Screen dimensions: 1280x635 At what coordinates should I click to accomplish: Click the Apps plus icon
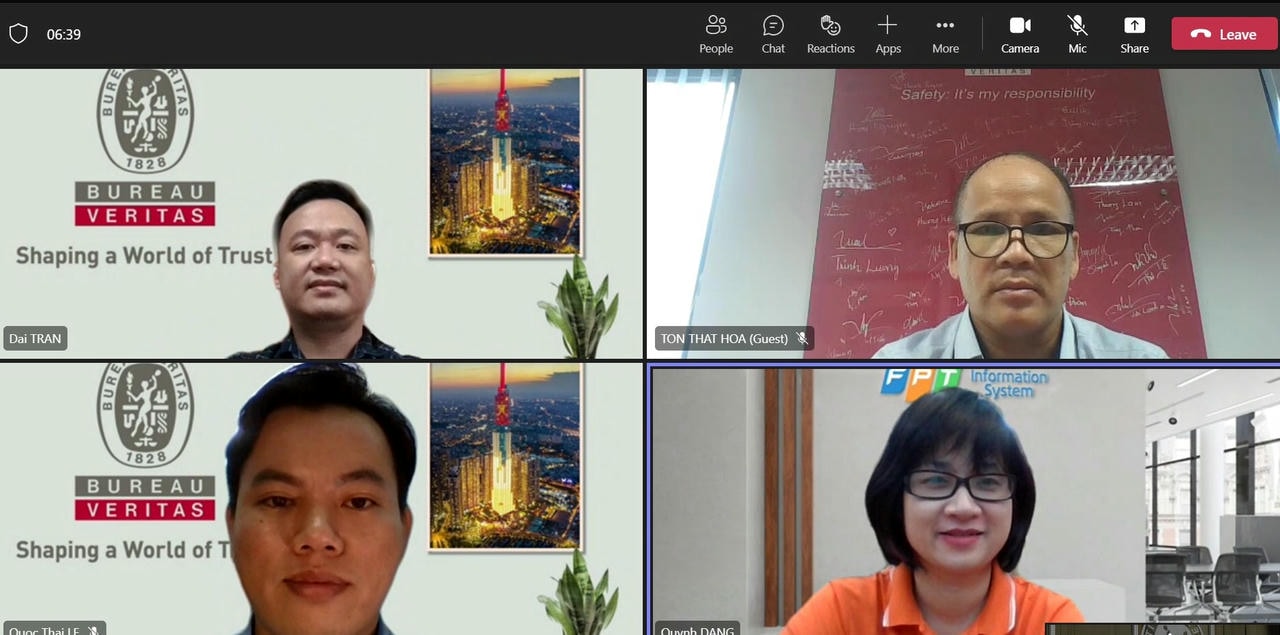[887, 26]
